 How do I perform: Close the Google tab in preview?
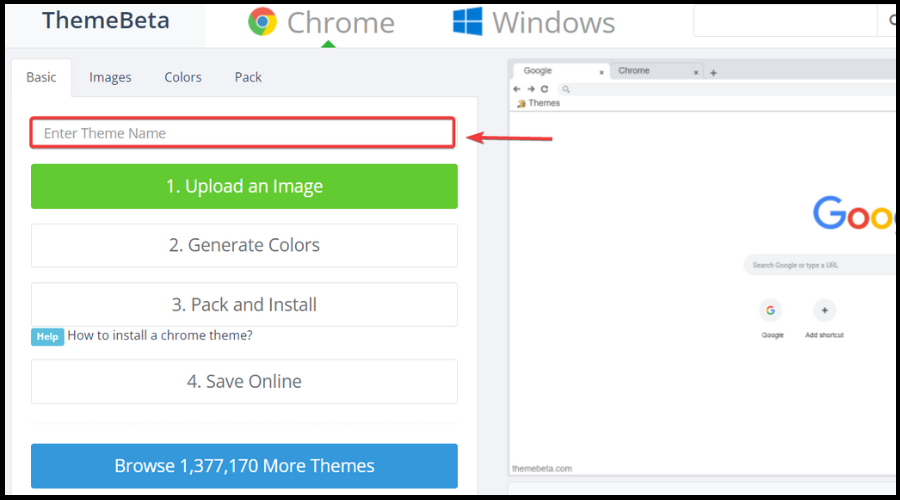tap(602, 72)
